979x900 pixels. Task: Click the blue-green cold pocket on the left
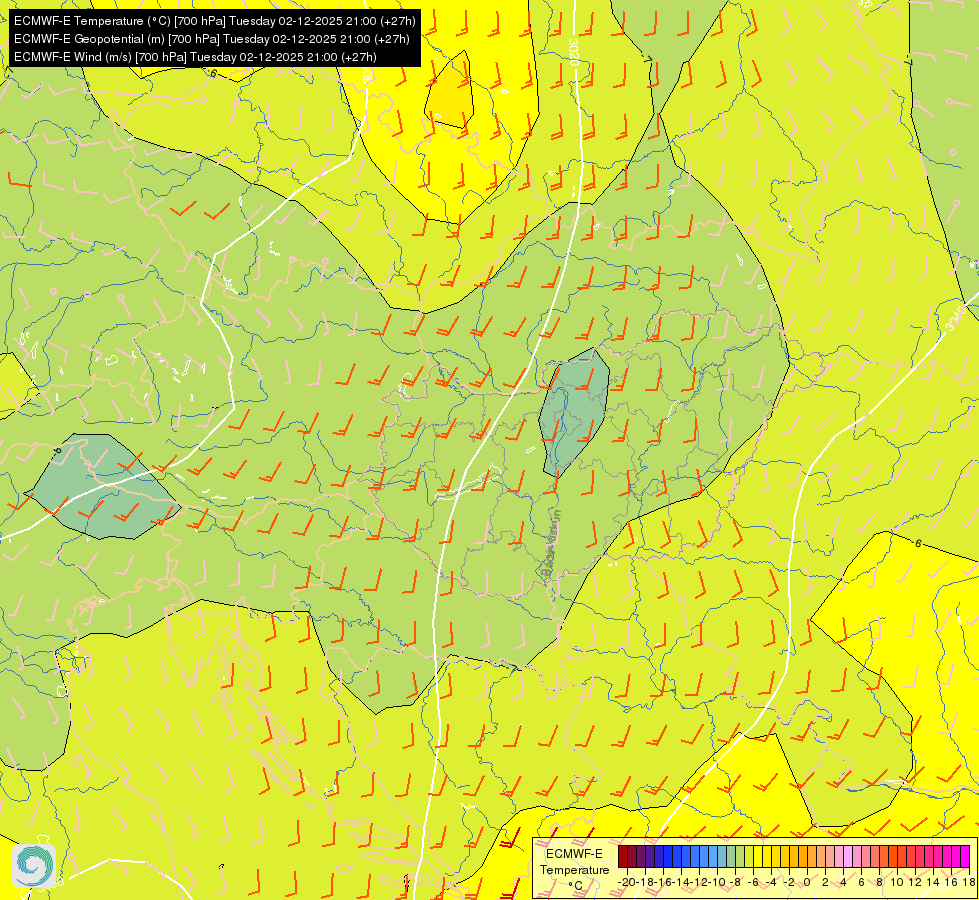click(x=103, y=487)
